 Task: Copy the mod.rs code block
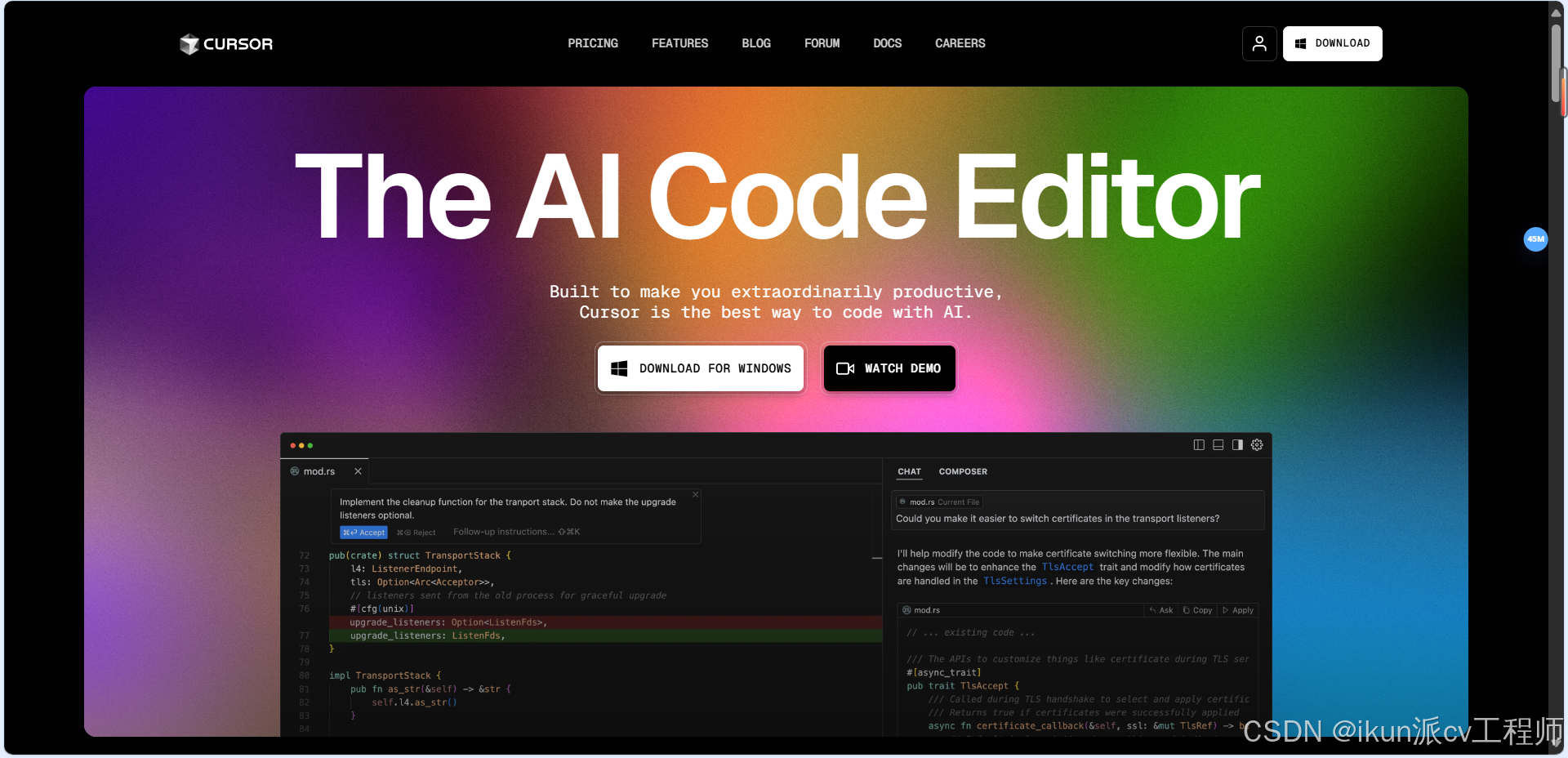(1197, 610)
